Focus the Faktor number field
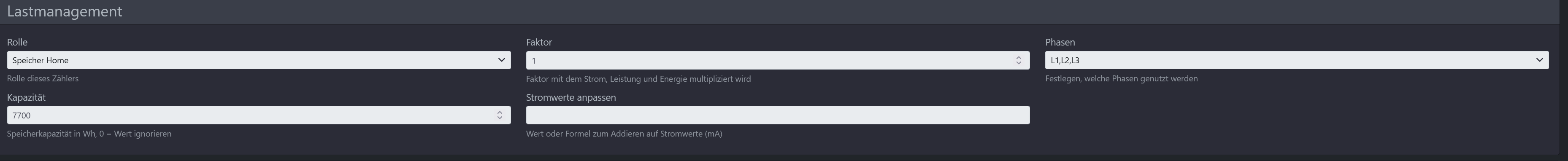The width and height of the screenshot is (1568, 161). pyautogui.click(x=777, y=60)
